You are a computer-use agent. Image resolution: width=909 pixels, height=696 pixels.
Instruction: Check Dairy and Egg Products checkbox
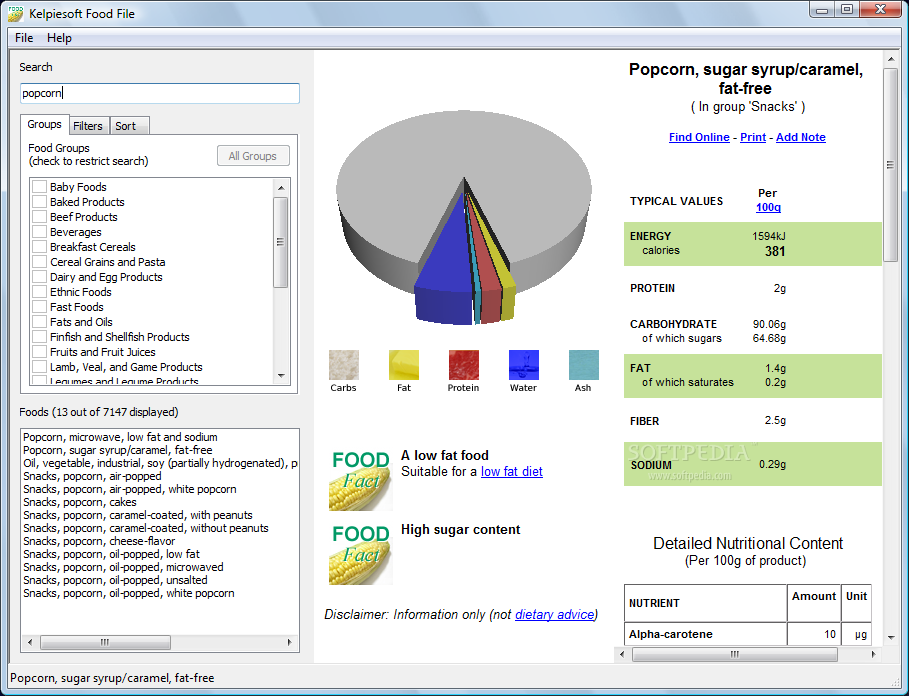tap(39, 277)
